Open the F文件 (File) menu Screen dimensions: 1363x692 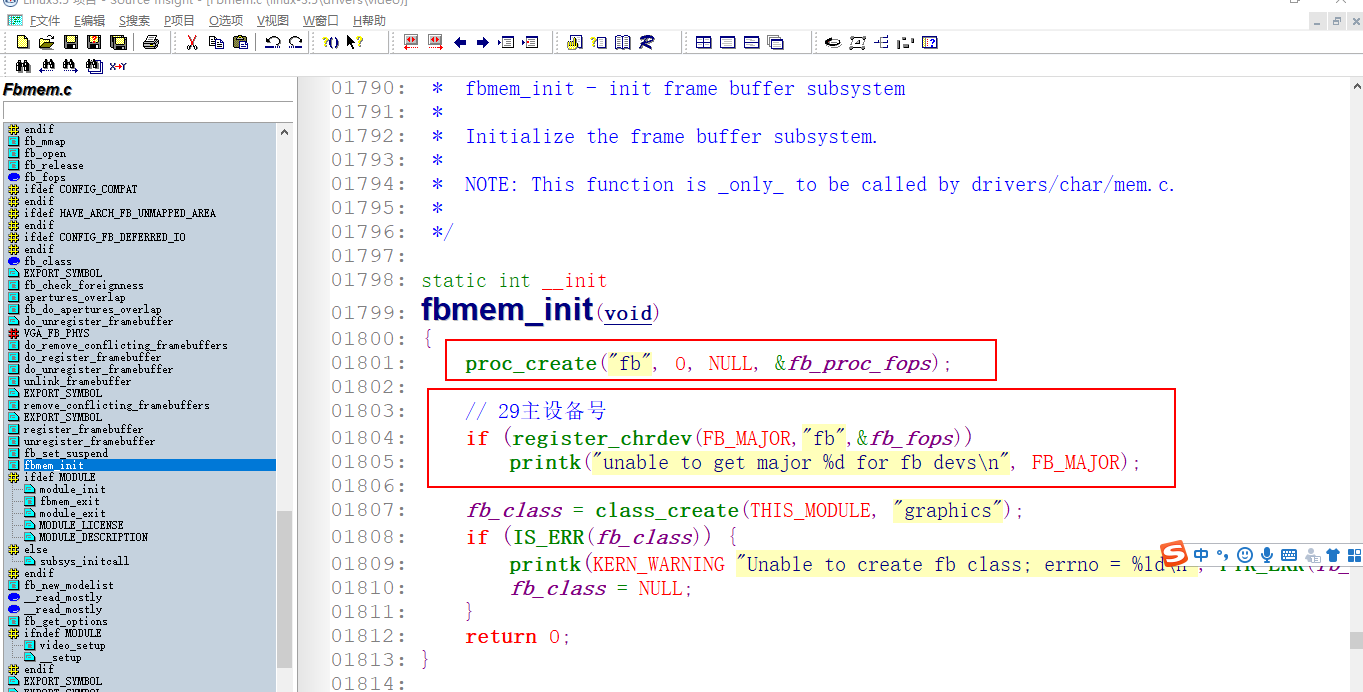click(45, 20)
